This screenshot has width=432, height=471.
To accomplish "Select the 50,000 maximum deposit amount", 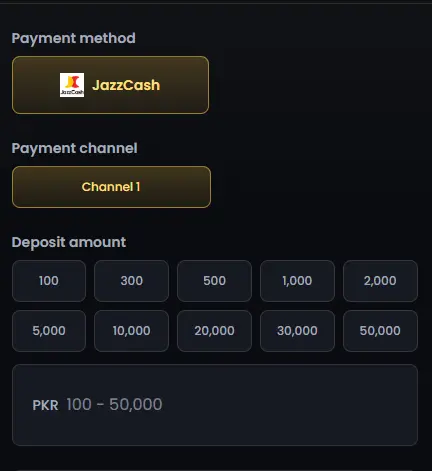I will 380,331.
